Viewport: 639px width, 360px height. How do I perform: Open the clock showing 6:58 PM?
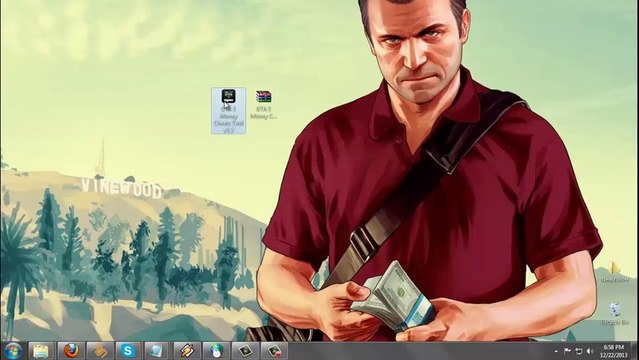pyautogui.click(x=614, y=351)
